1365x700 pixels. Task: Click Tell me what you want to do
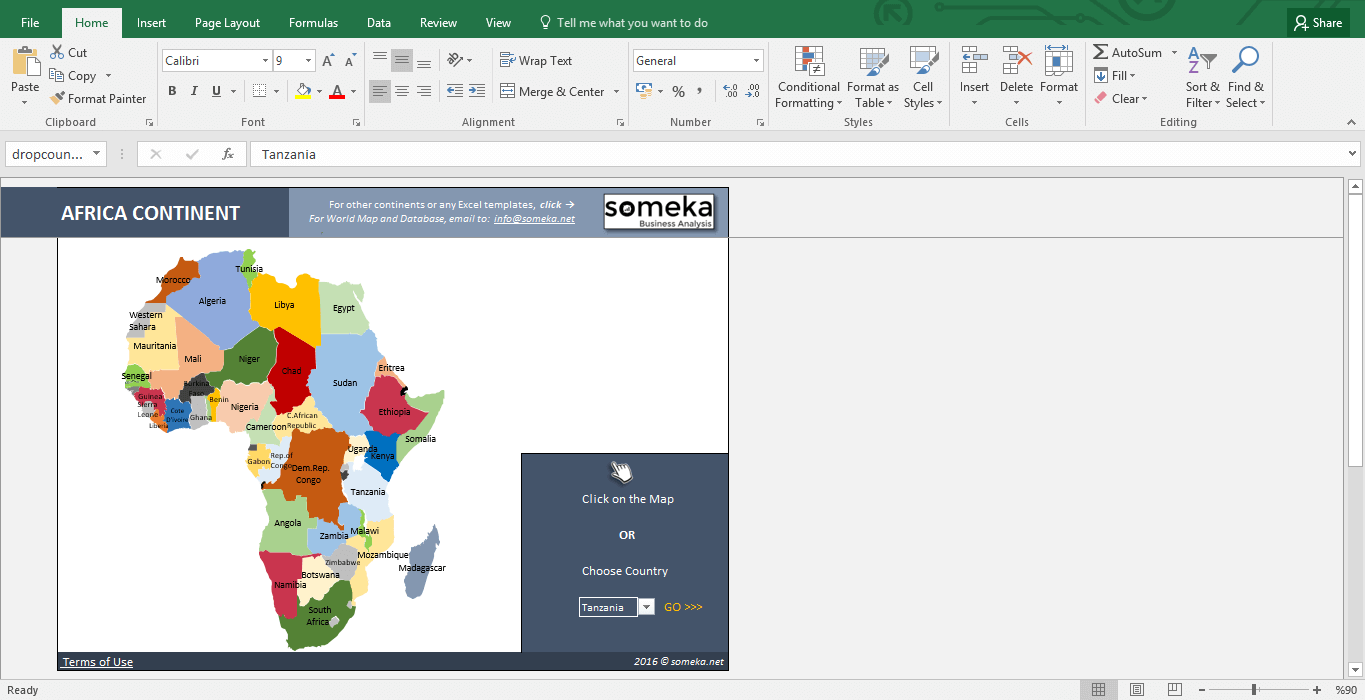(623, 23)
